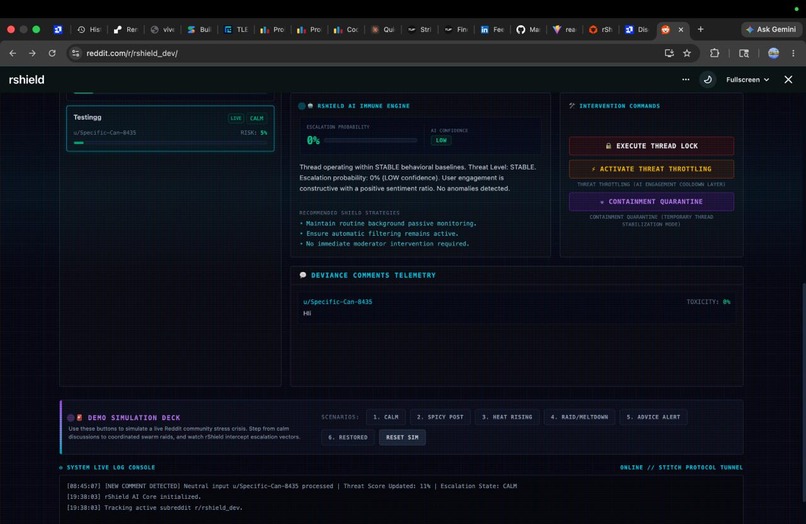806x524 pixels.
Task: Activate Threat Throttling
Action: click(x=651, y=169)
